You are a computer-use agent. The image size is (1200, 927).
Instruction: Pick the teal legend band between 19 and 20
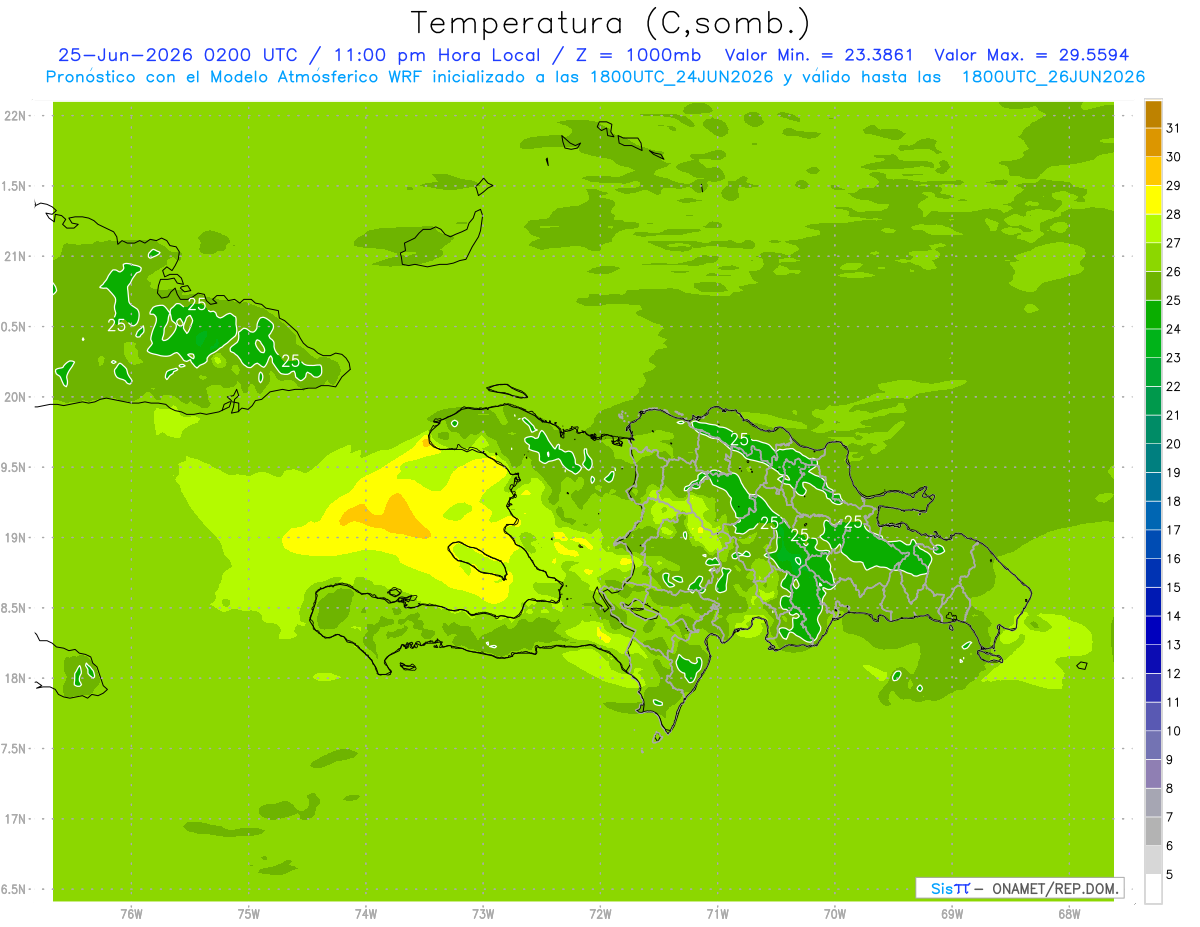click(1153, 458)
